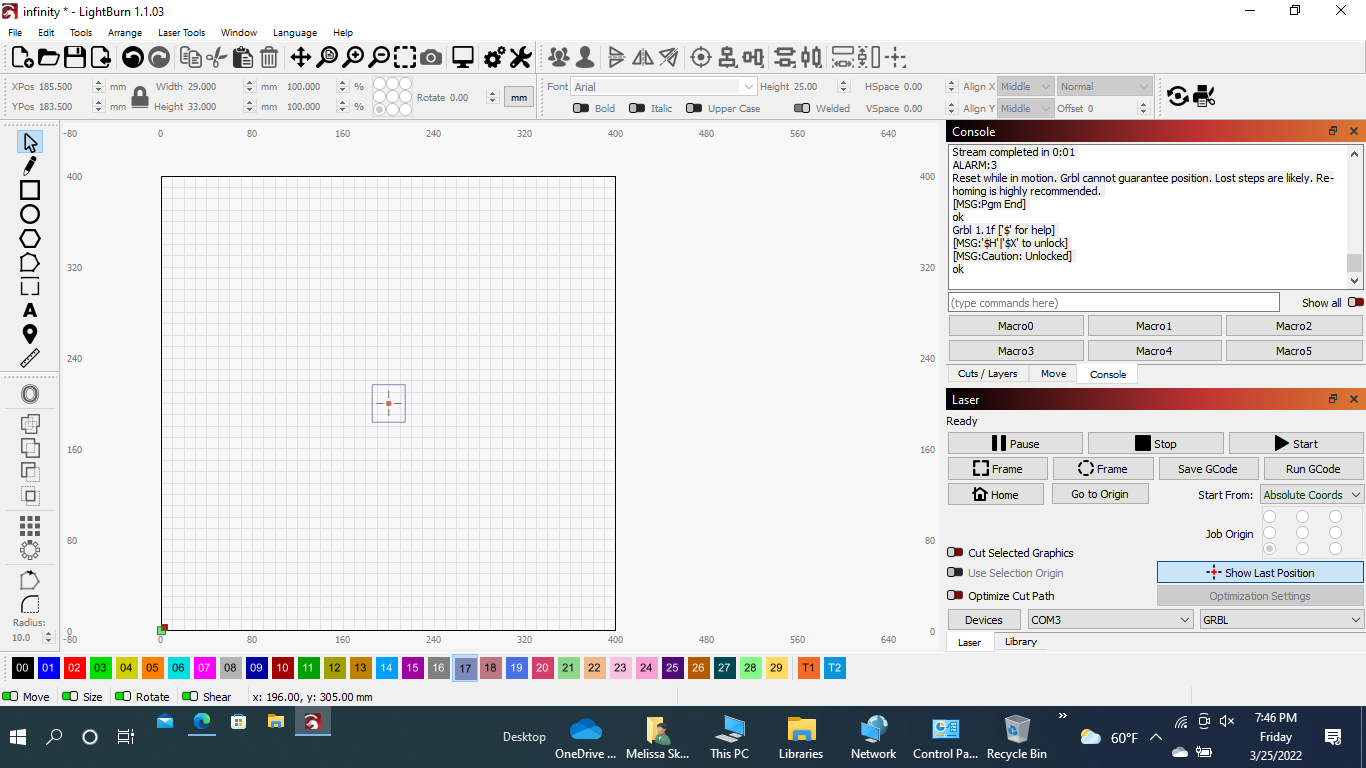Open the Start From dropdown
This screenshot has width=1366, height=768.
1311,495
